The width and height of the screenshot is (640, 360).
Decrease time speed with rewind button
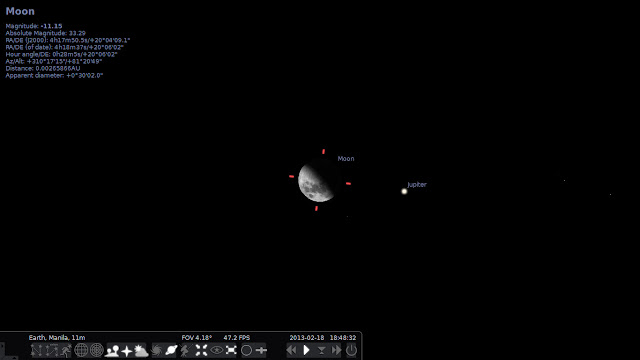(x=291, y=350)
